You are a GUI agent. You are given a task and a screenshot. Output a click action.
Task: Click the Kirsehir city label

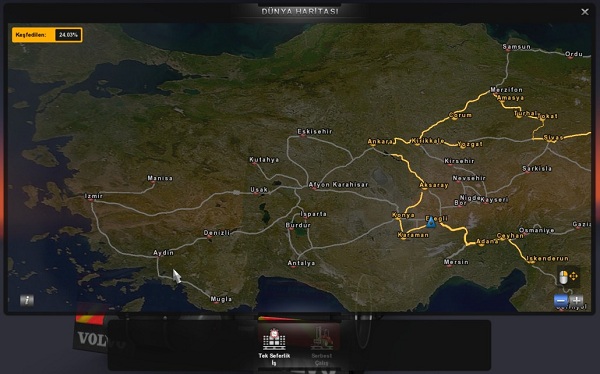pos(459,161)
